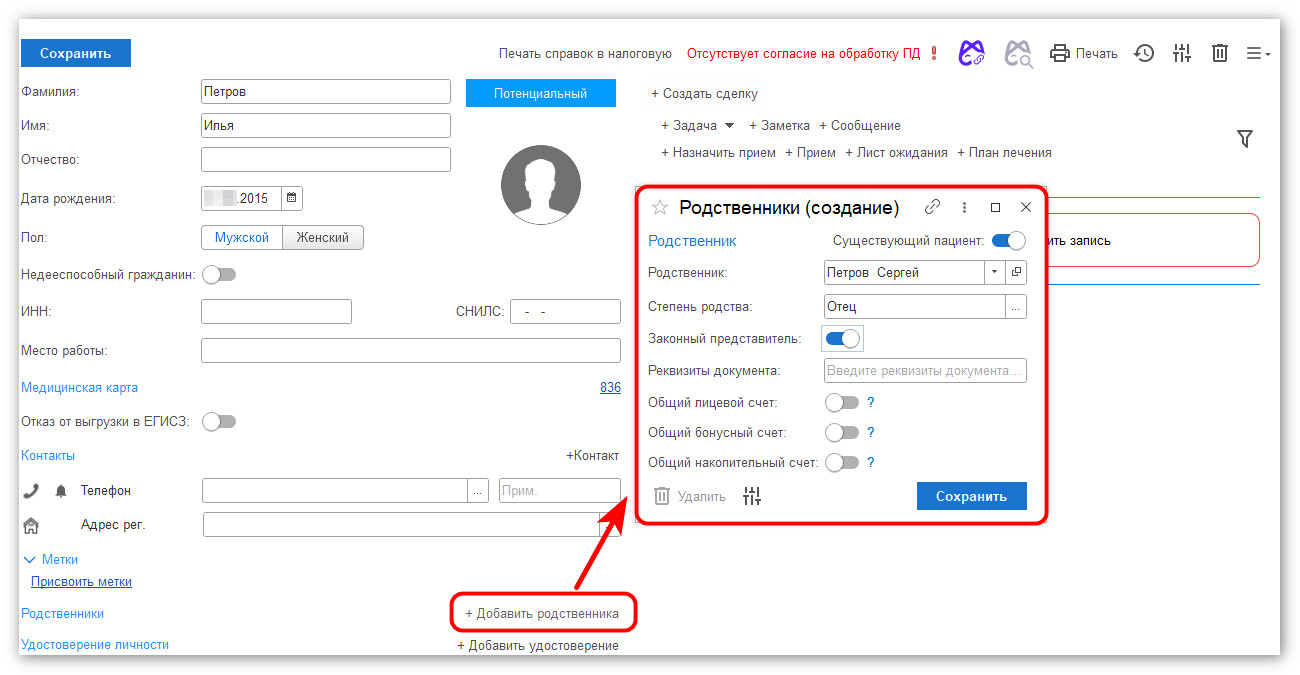1300x675 pixels.
Task: Maximize the Родственники dialog
Action: 995,207
